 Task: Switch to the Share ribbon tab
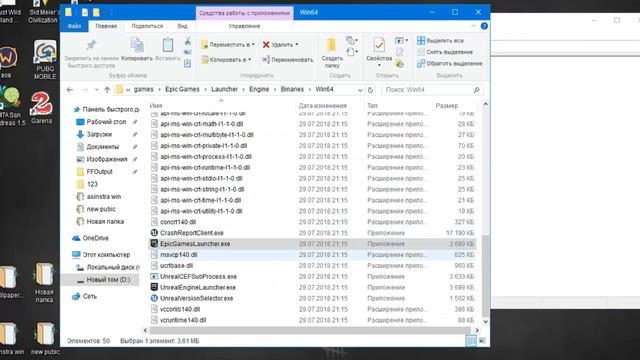pos(147,26)
